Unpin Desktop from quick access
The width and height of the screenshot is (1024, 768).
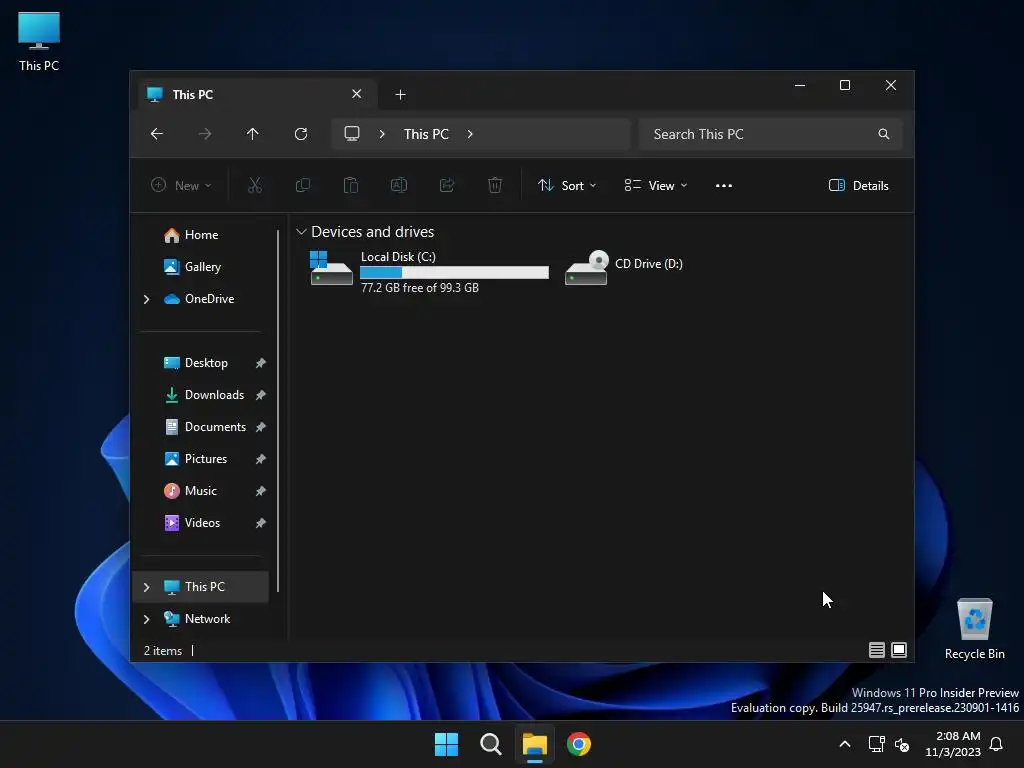tap(261, 363)
